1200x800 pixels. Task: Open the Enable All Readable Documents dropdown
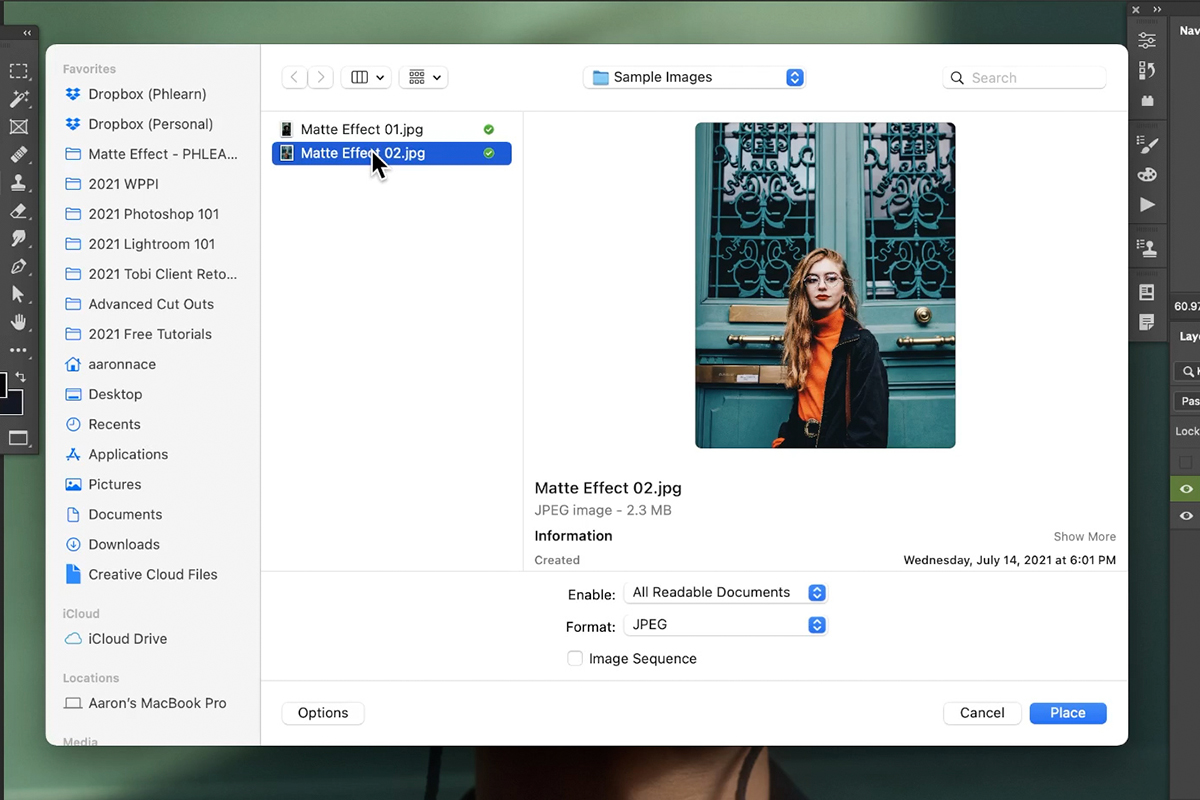point(726,592)
